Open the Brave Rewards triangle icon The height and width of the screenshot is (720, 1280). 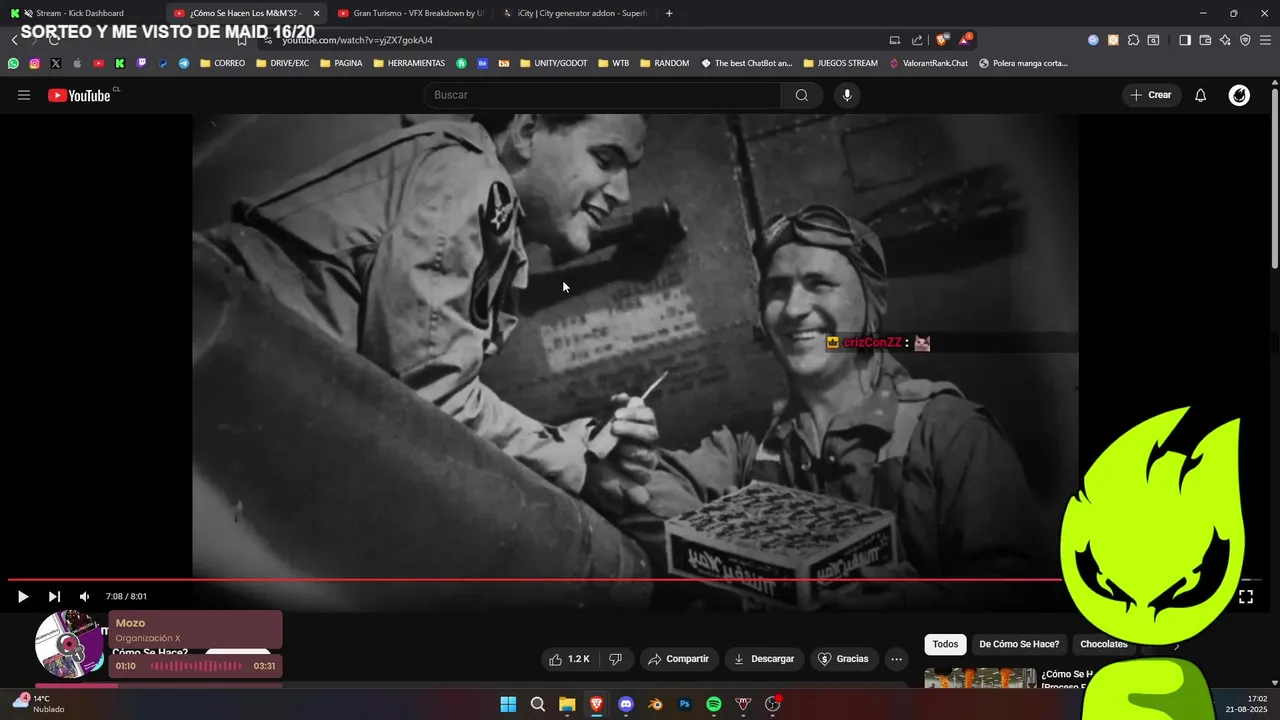coord(965,40)
